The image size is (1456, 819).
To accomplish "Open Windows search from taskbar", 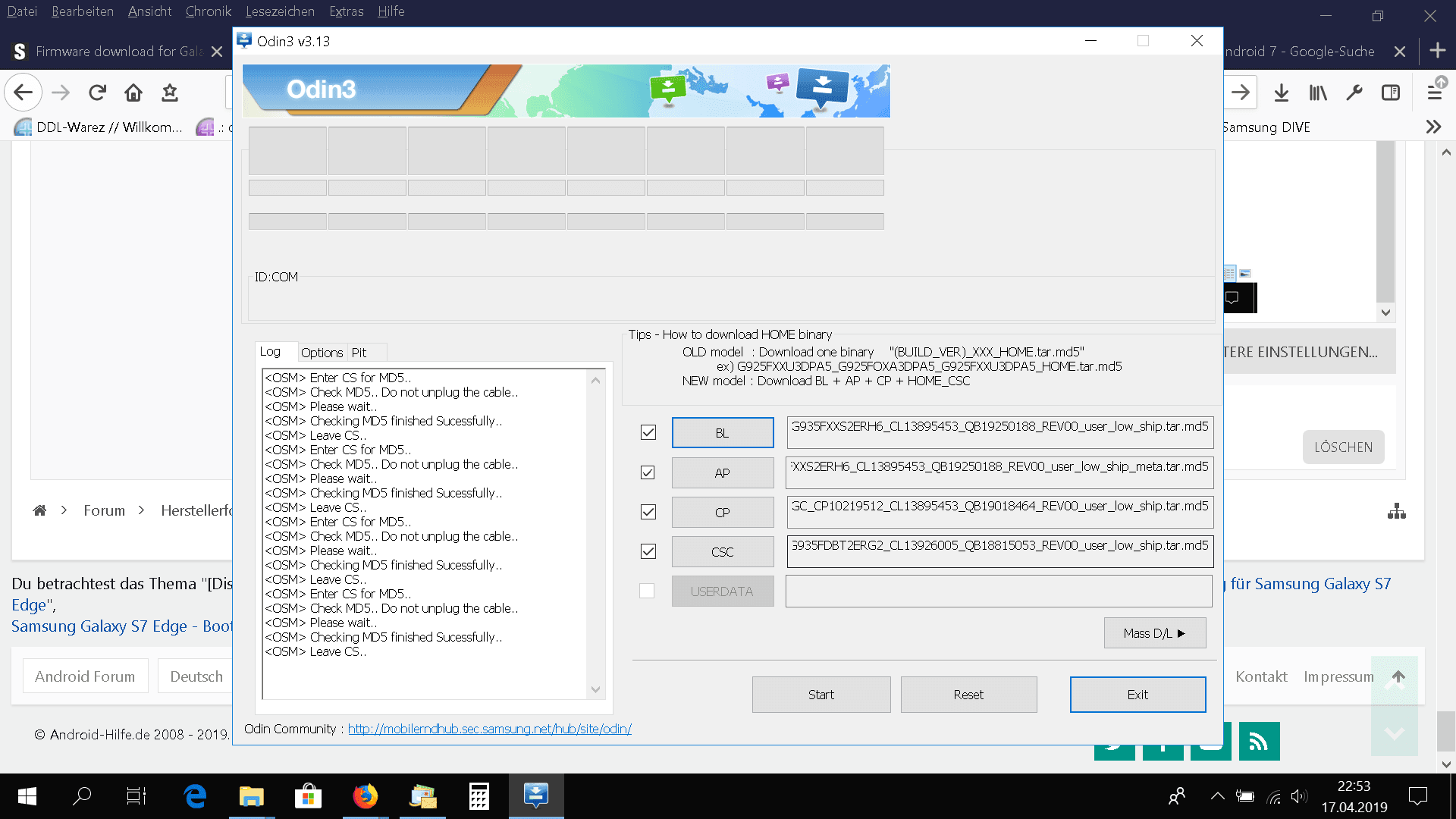I will coord(81,796).
